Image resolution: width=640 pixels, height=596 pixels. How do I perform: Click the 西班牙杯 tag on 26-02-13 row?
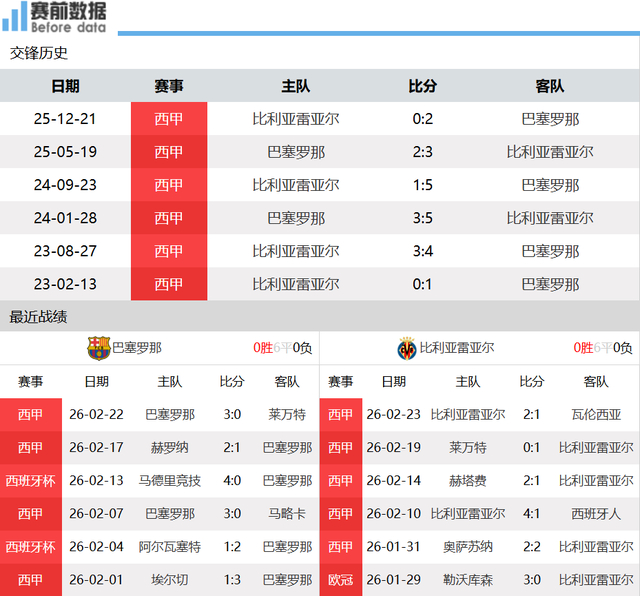[31, 480]
